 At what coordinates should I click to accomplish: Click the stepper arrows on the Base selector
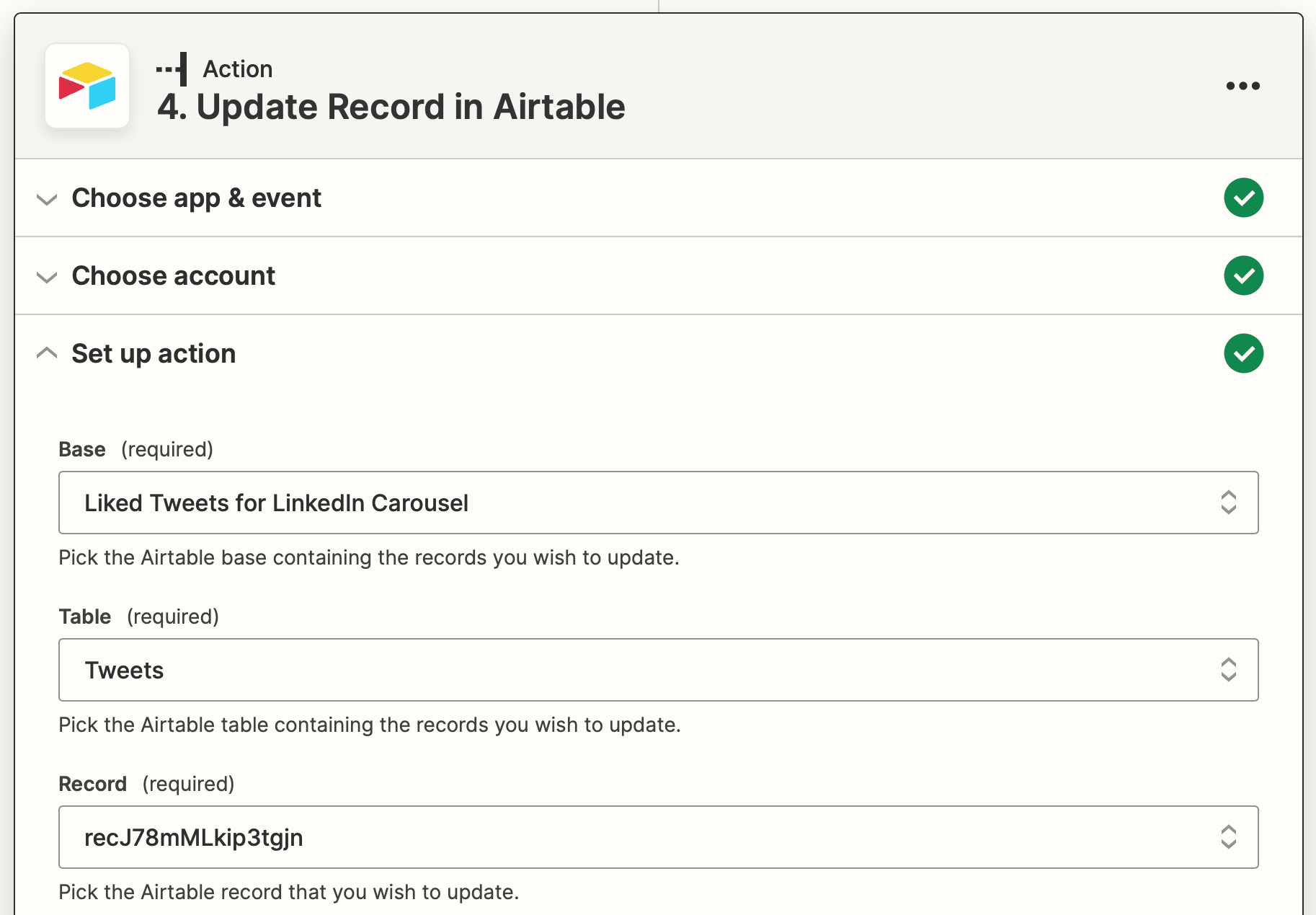click(x=1228, y=503)
